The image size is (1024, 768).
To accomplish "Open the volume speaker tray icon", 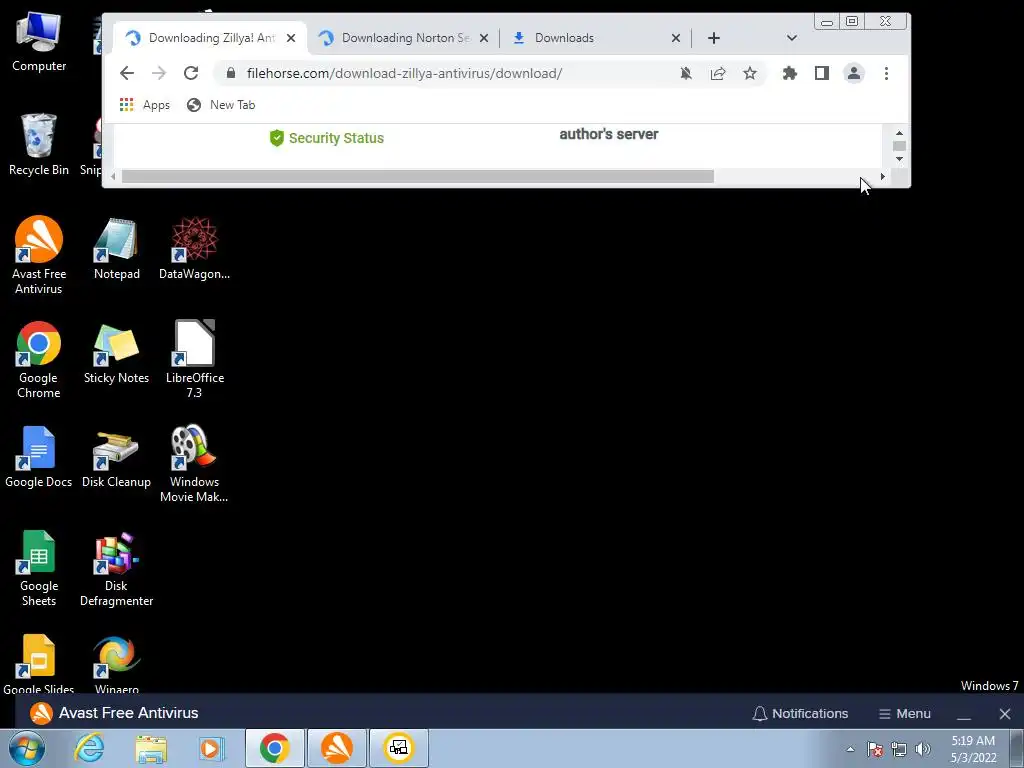I will [x=923, y=749].
